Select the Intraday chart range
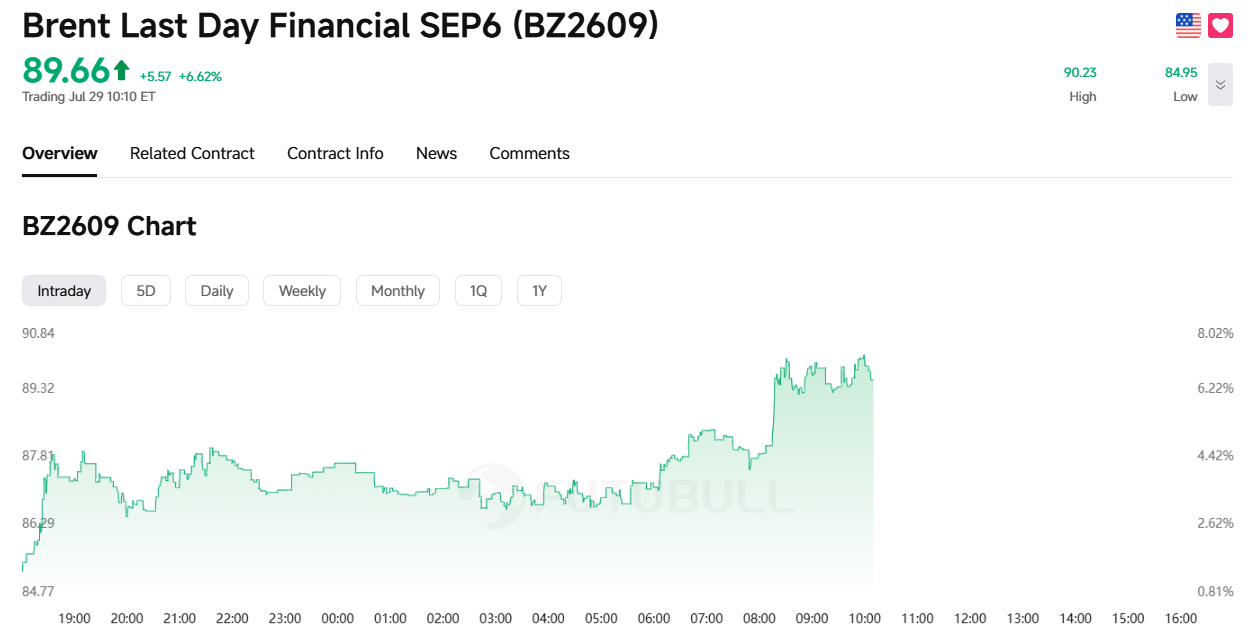Image resolution: width=1257 pixels, height=624 pixels. pyautogui.click(x=64, y=291)
